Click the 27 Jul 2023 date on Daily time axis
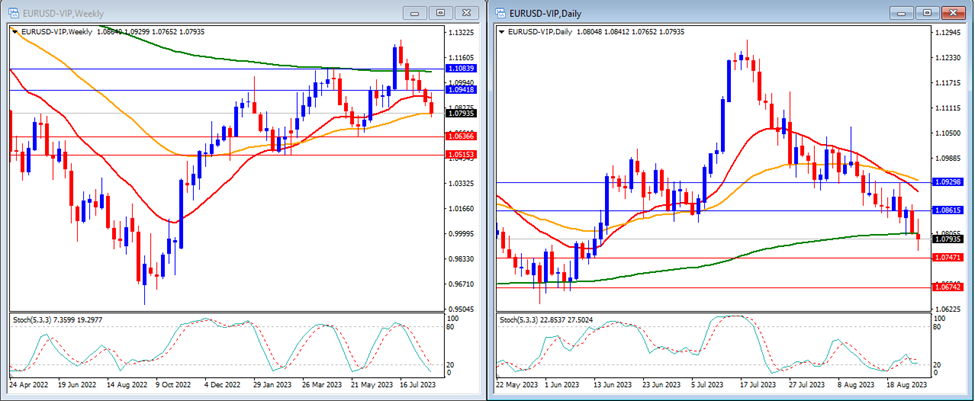The image size is (975, 401). (808, 385)
